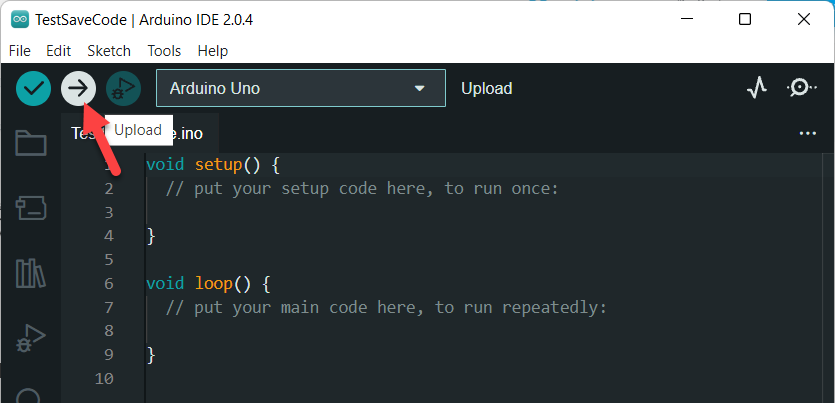Click the closing brace on line 9

[x=151, y=355]
